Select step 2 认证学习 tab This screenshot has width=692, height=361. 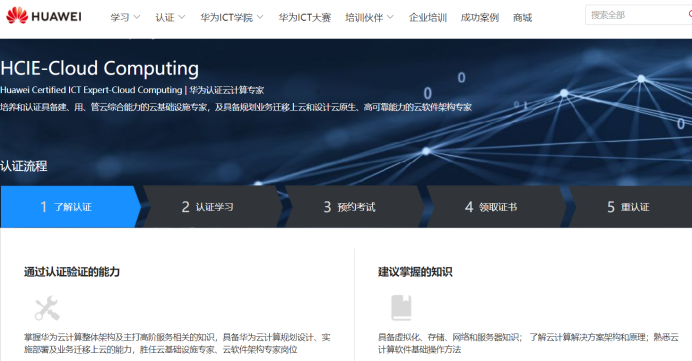point(212,207)
